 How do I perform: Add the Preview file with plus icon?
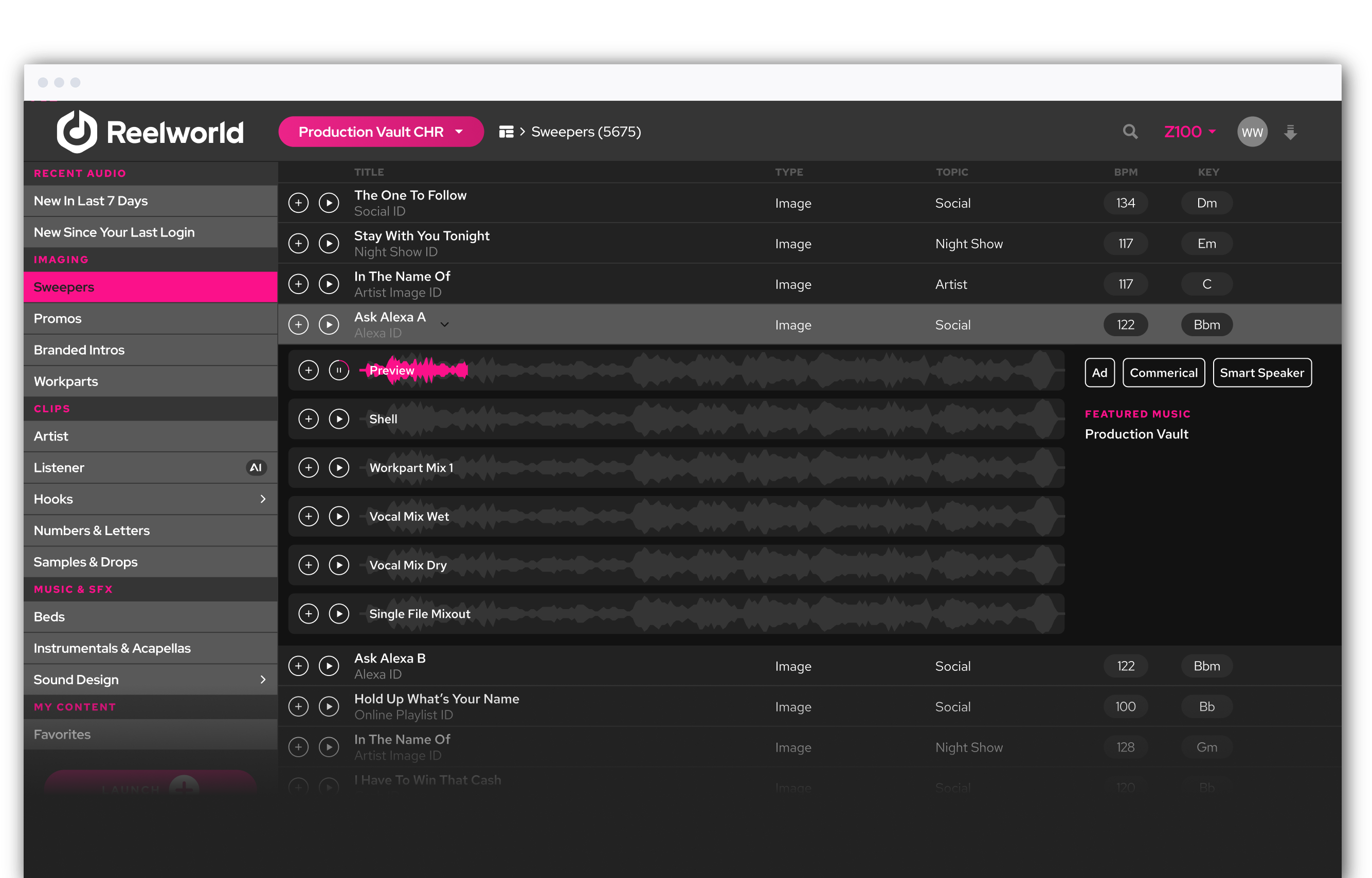[309, 371]
